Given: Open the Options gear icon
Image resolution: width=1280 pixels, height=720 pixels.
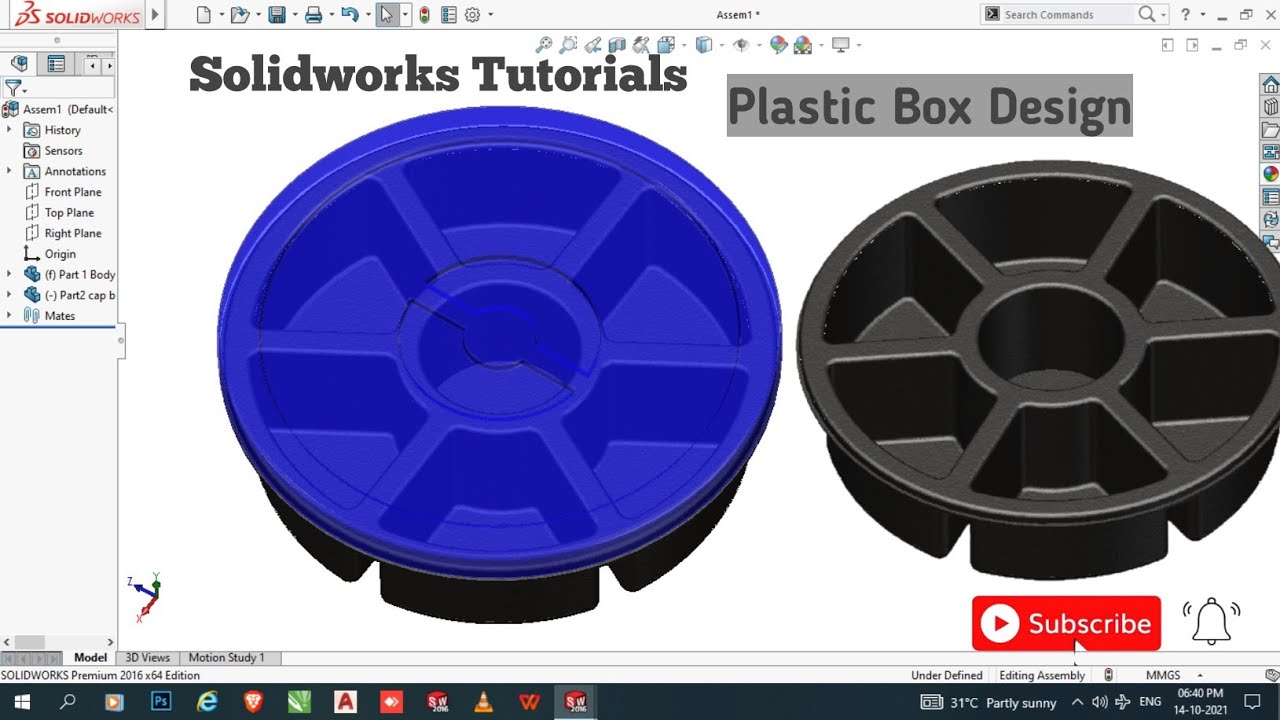Looking at the screenshot, I should pos(472,15).
